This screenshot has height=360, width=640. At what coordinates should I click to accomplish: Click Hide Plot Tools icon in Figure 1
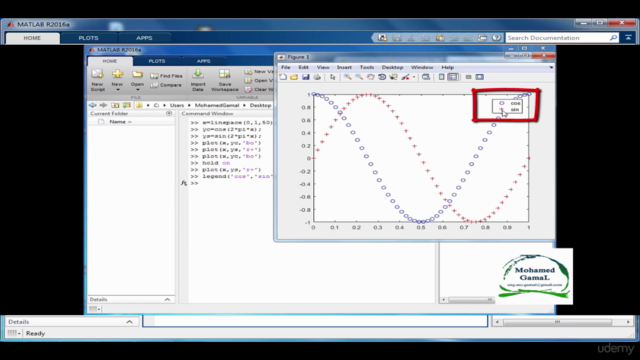click(468, 77)
